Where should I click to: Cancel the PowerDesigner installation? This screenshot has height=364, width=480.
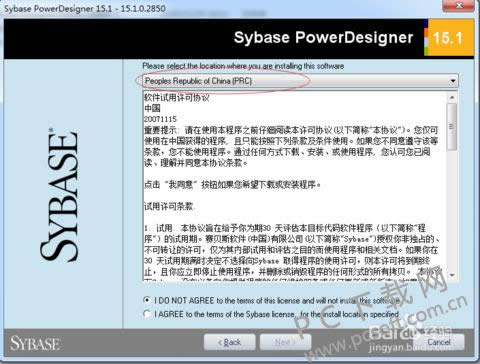click(x=439, y=342)
